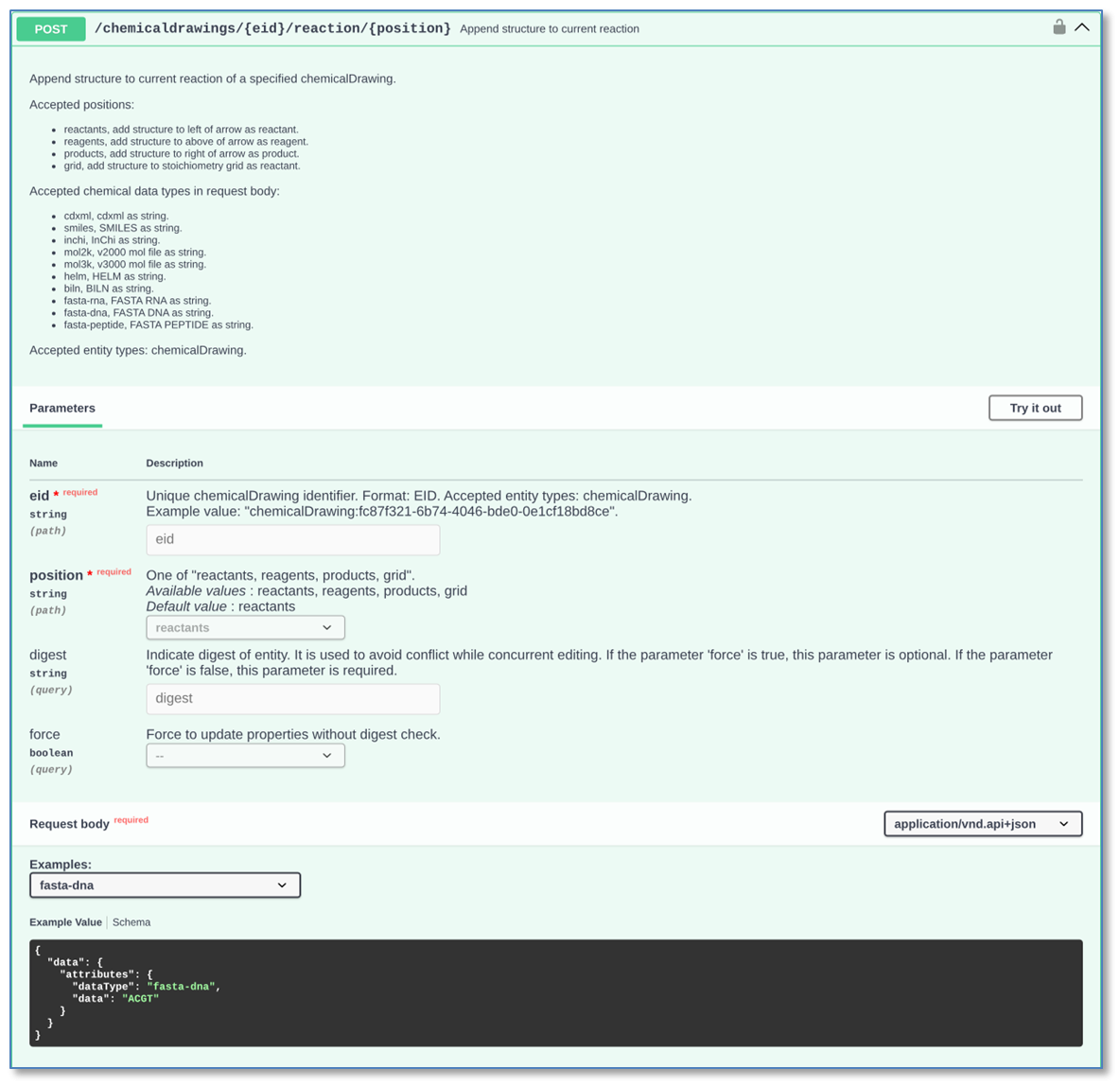
Task: Click the 'helm, HELM as string.' bullet
Action: click(115, 276)
